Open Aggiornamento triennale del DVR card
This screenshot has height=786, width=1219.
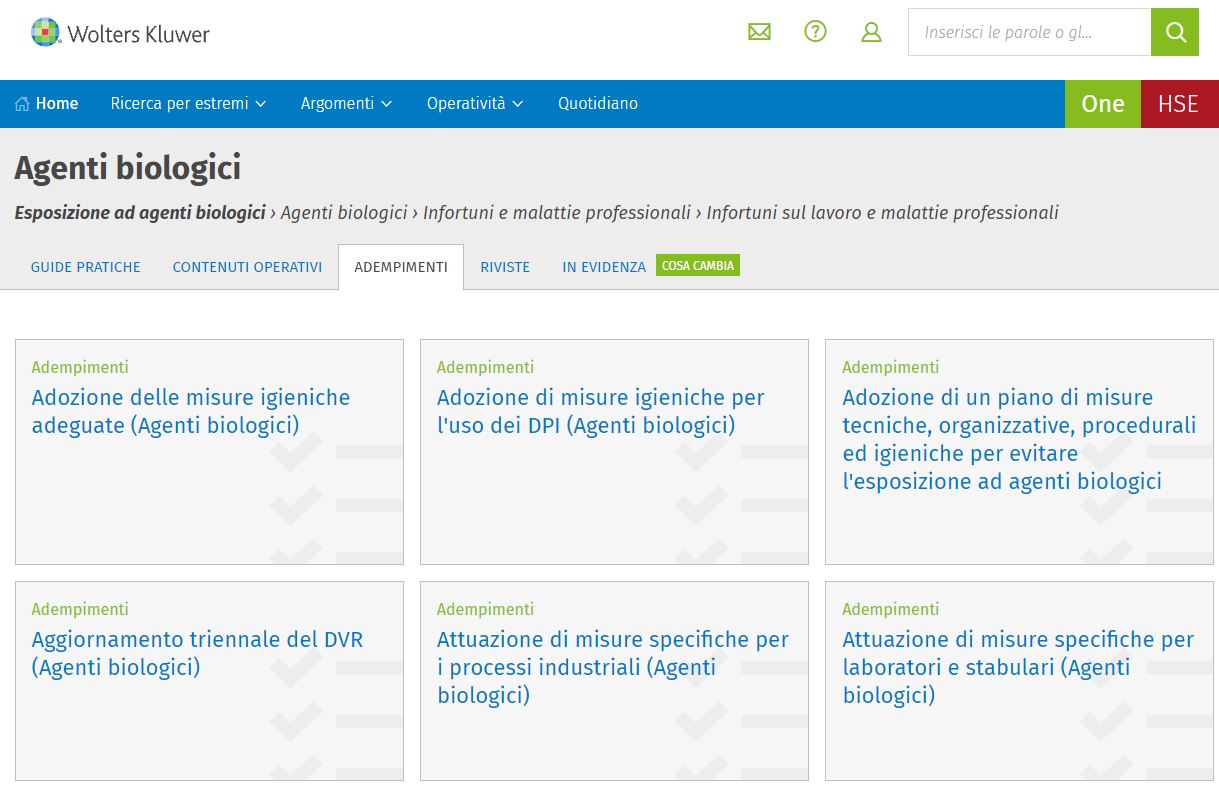click(197, 653)
